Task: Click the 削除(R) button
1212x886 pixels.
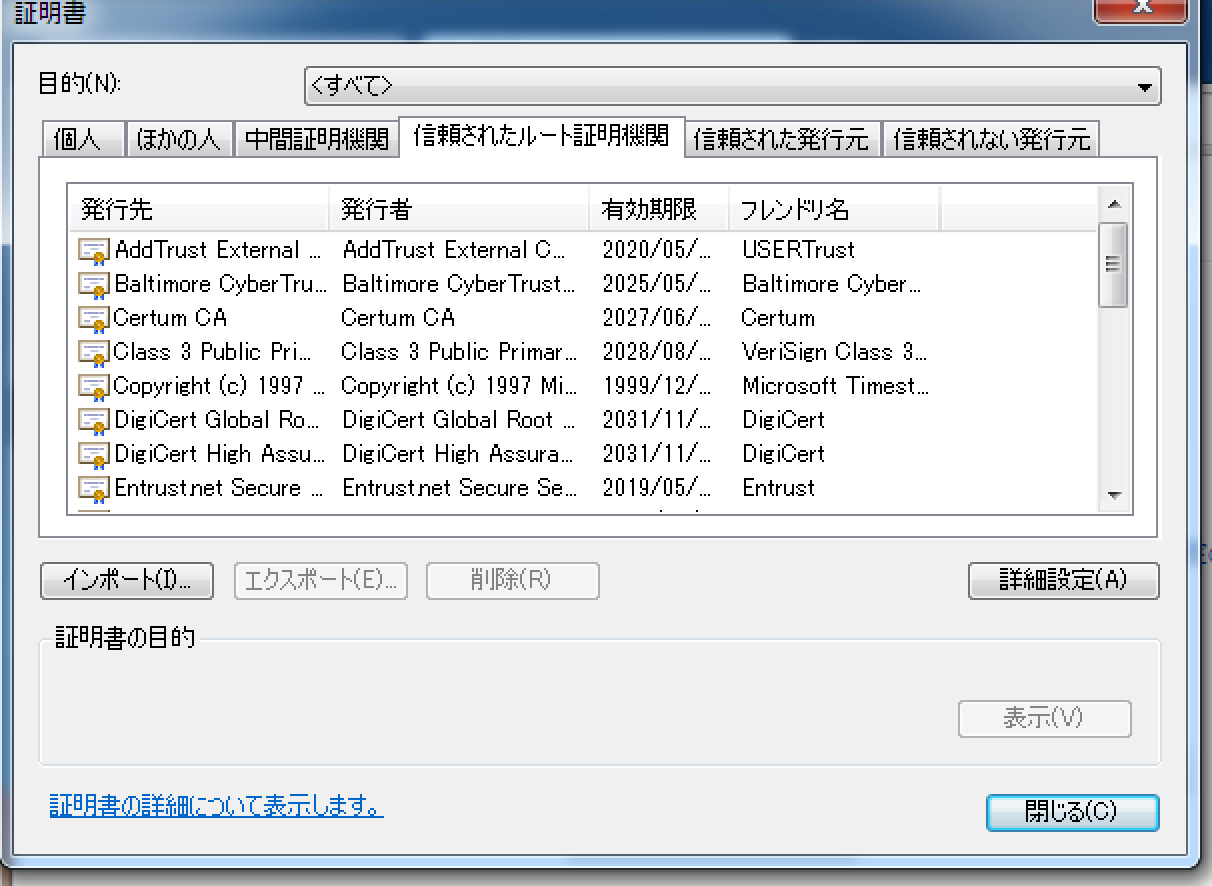Action: [x=513, y=580]
